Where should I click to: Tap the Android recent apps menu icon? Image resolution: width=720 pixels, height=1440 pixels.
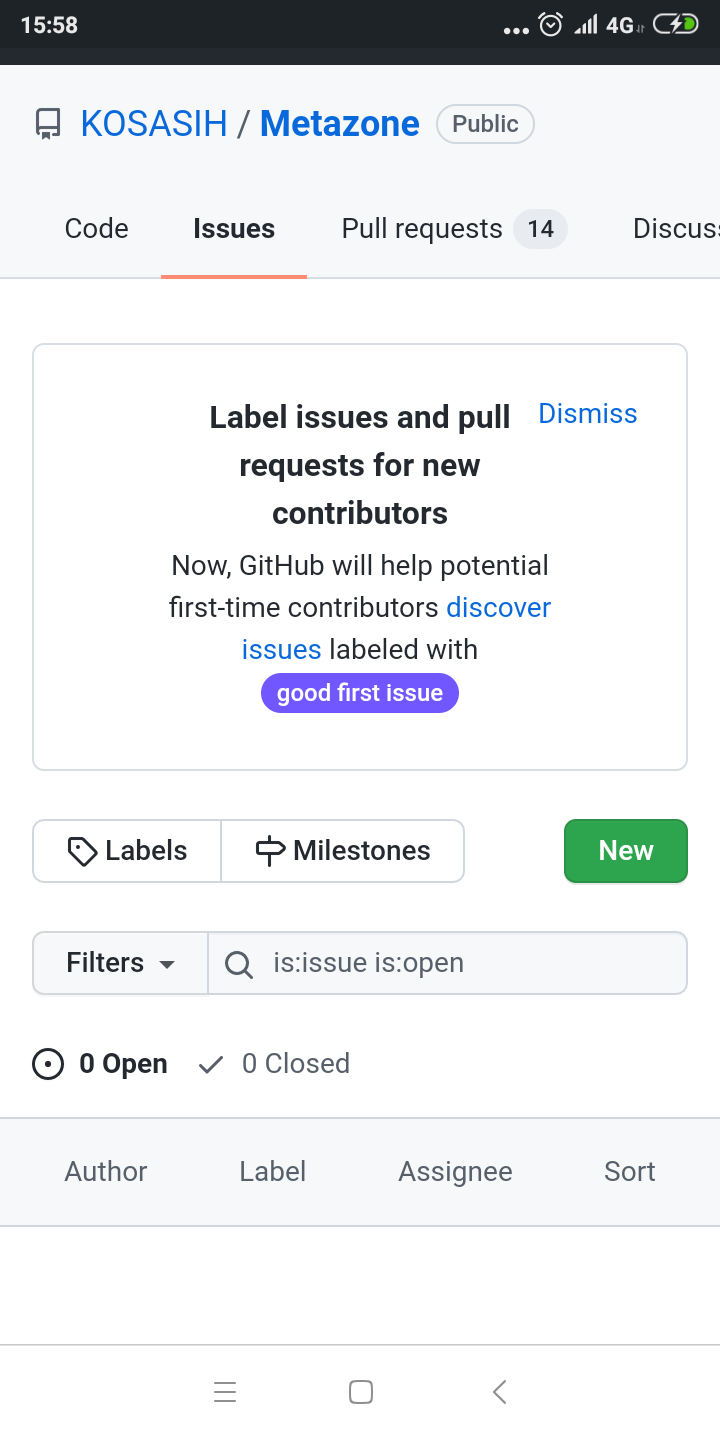(x=225, y=1392)
